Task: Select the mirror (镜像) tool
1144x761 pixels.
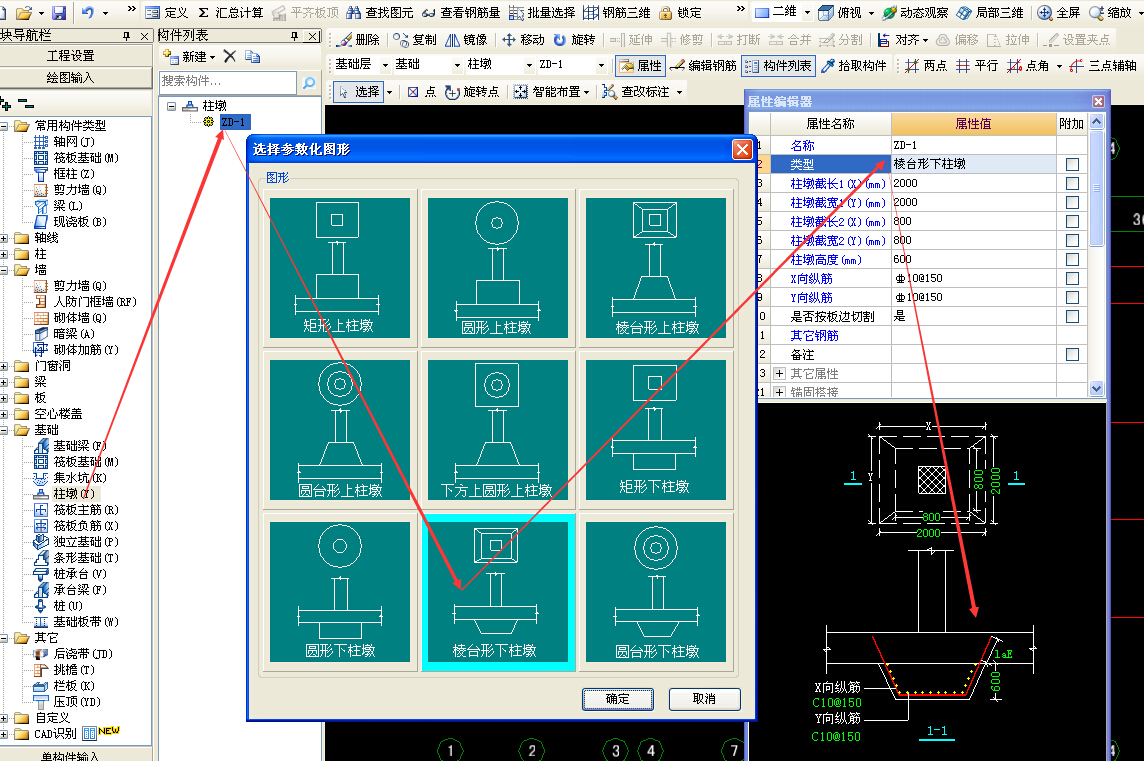Action: (466, 39)
